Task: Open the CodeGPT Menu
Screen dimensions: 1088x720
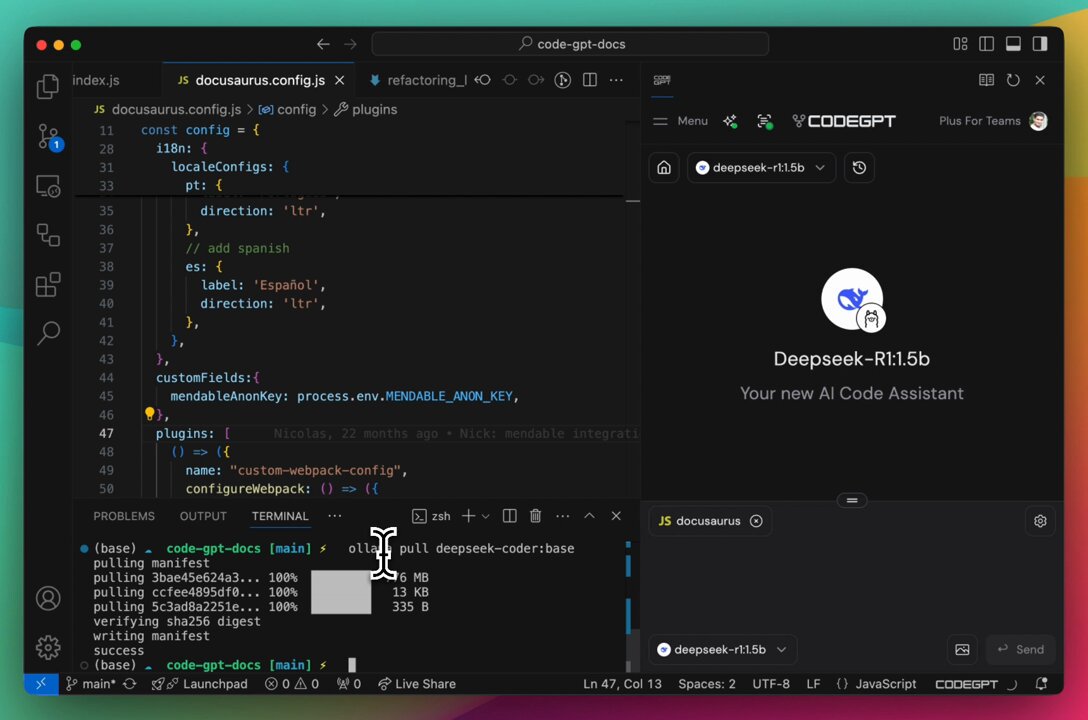Action: point(681,121)
